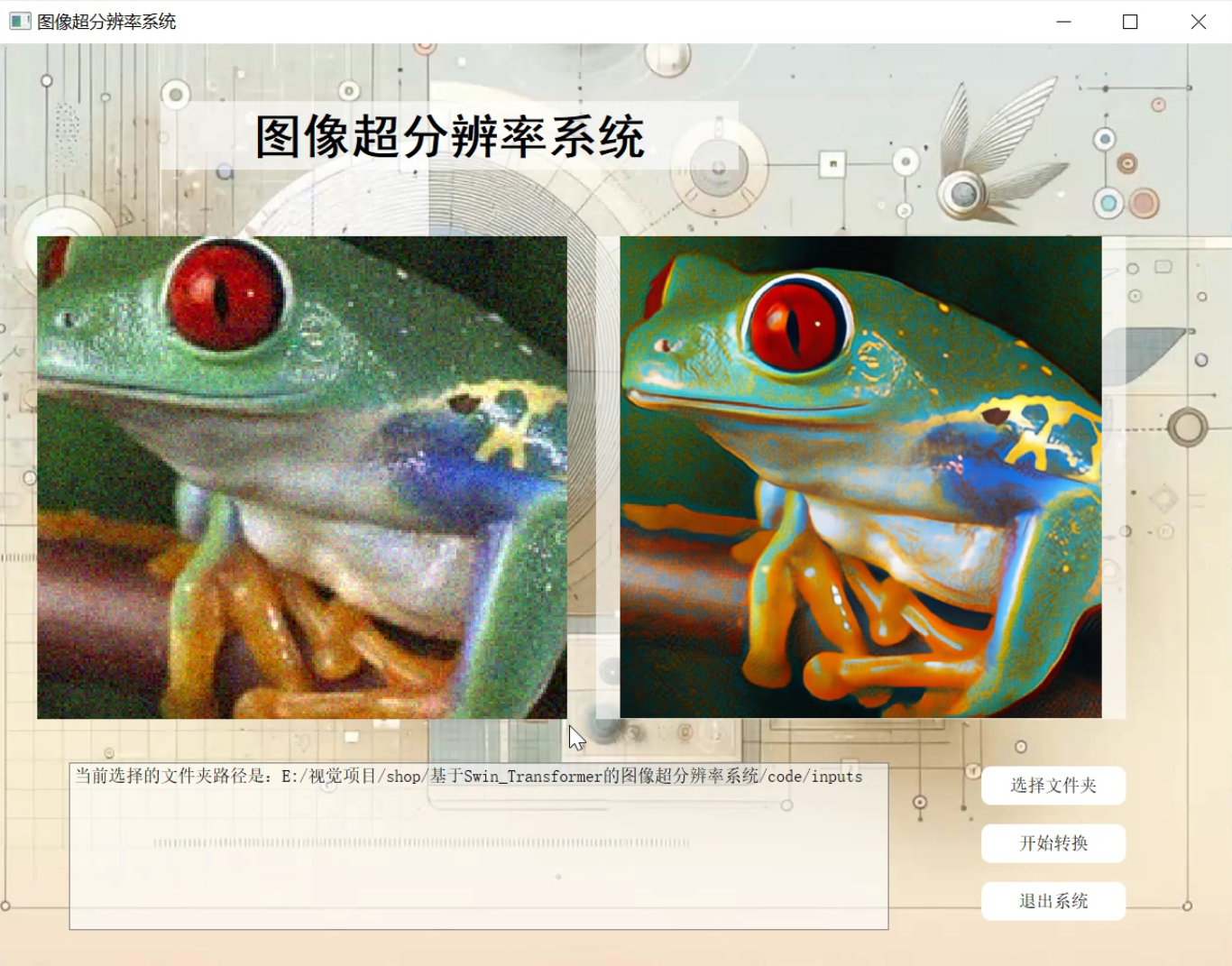
Task: Start conversion with the 开始转换 button
Action: (1053, 843)
